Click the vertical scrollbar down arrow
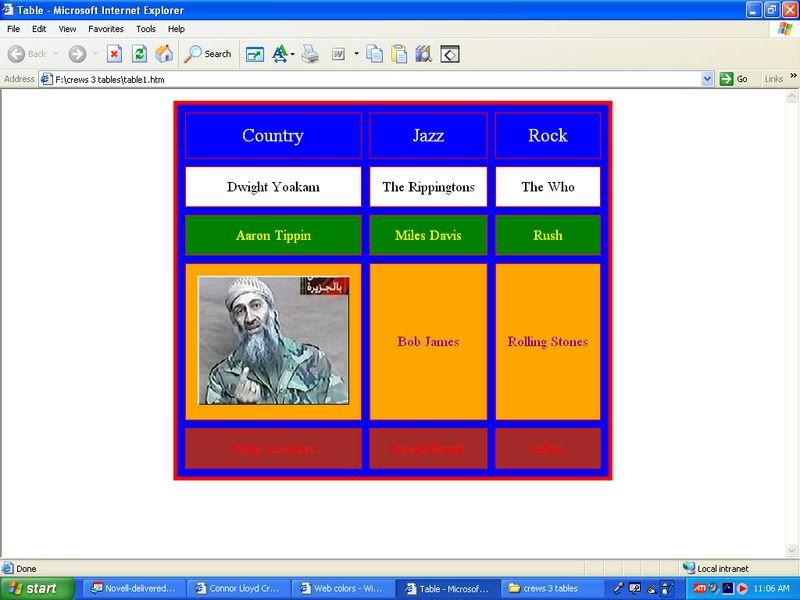This screenshot has height=600, width=800. tap(792, 550)
